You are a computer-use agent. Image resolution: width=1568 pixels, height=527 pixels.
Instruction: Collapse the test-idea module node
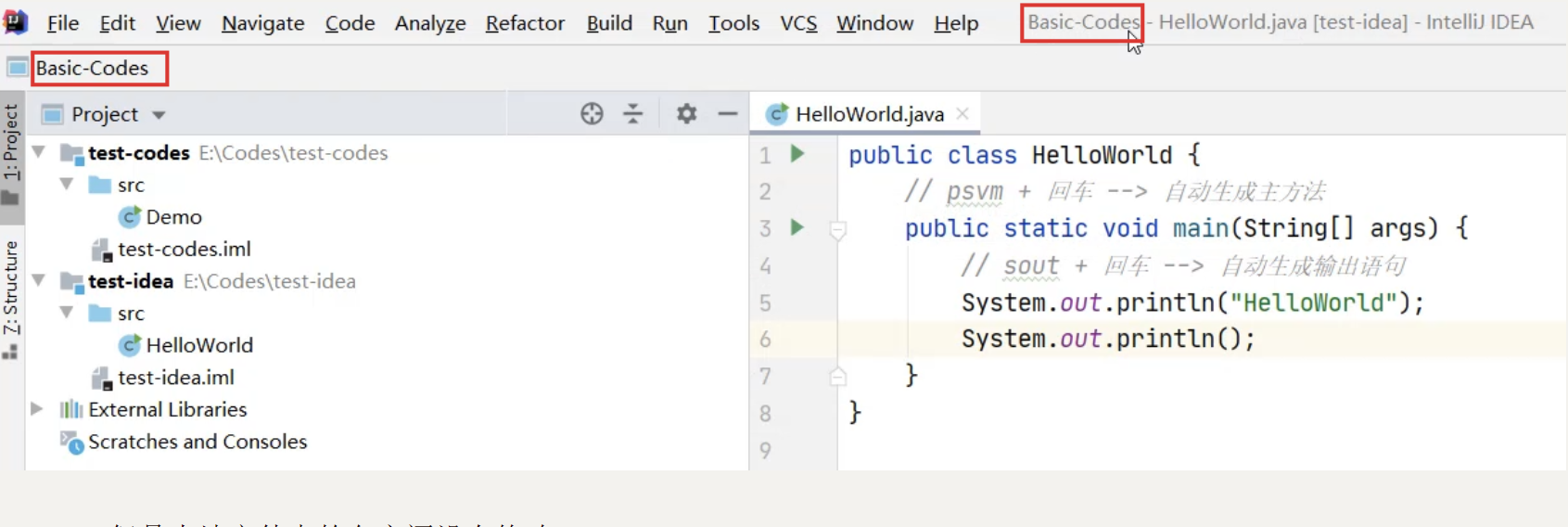point(39,279)
